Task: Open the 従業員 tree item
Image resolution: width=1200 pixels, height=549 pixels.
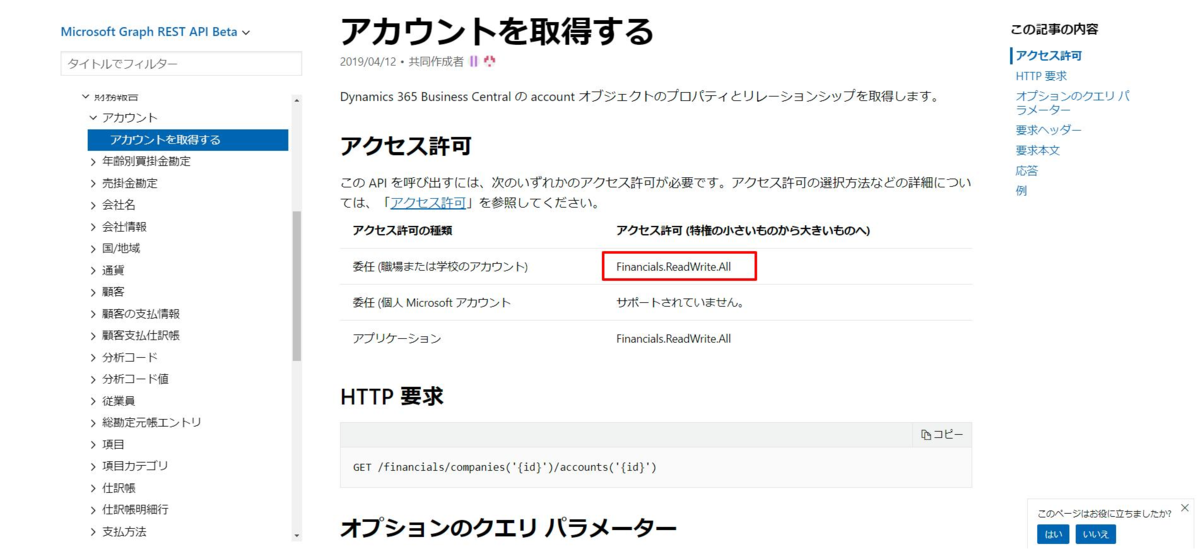Action: tap(118, 401)
